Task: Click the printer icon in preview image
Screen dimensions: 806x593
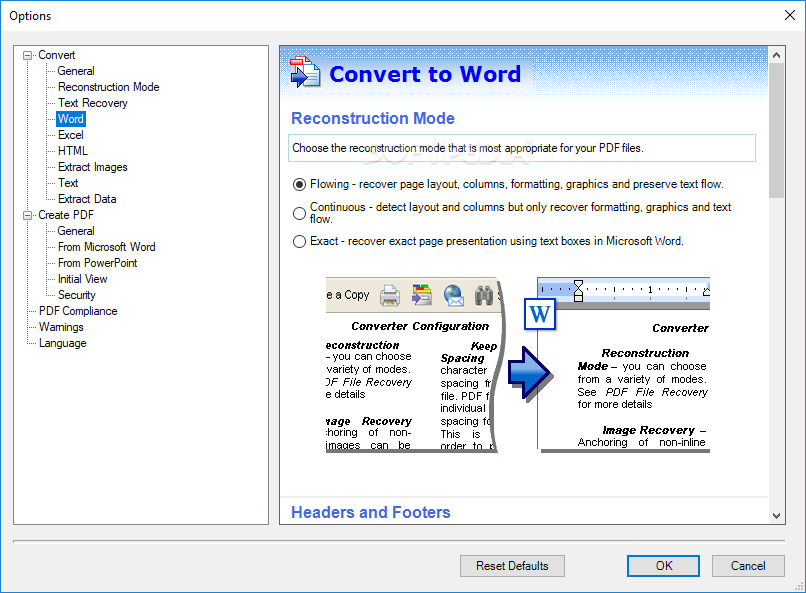Action: click(x=390, y=295)
